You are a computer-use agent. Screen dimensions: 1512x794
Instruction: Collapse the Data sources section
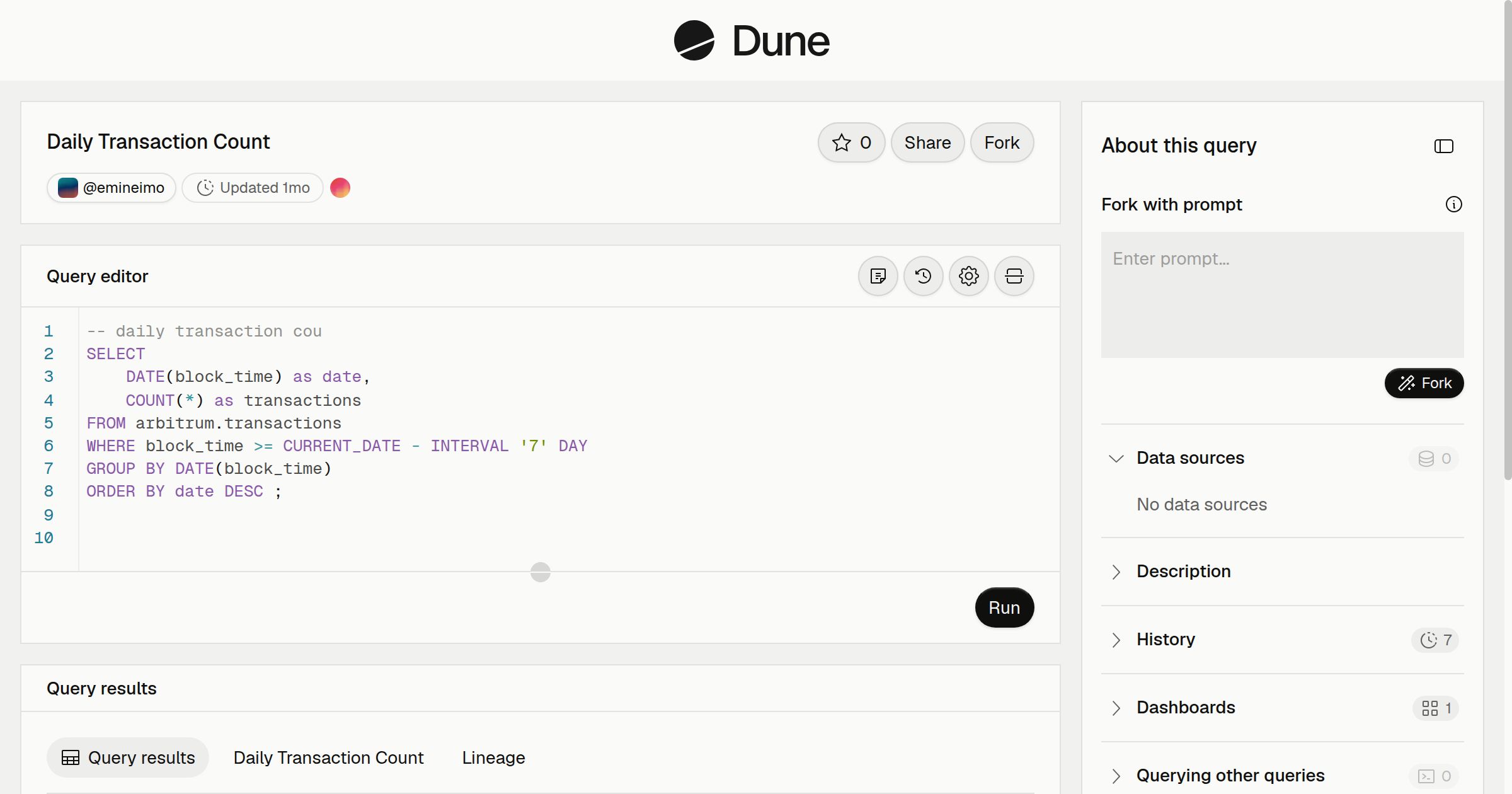(x=1116, y=458)
